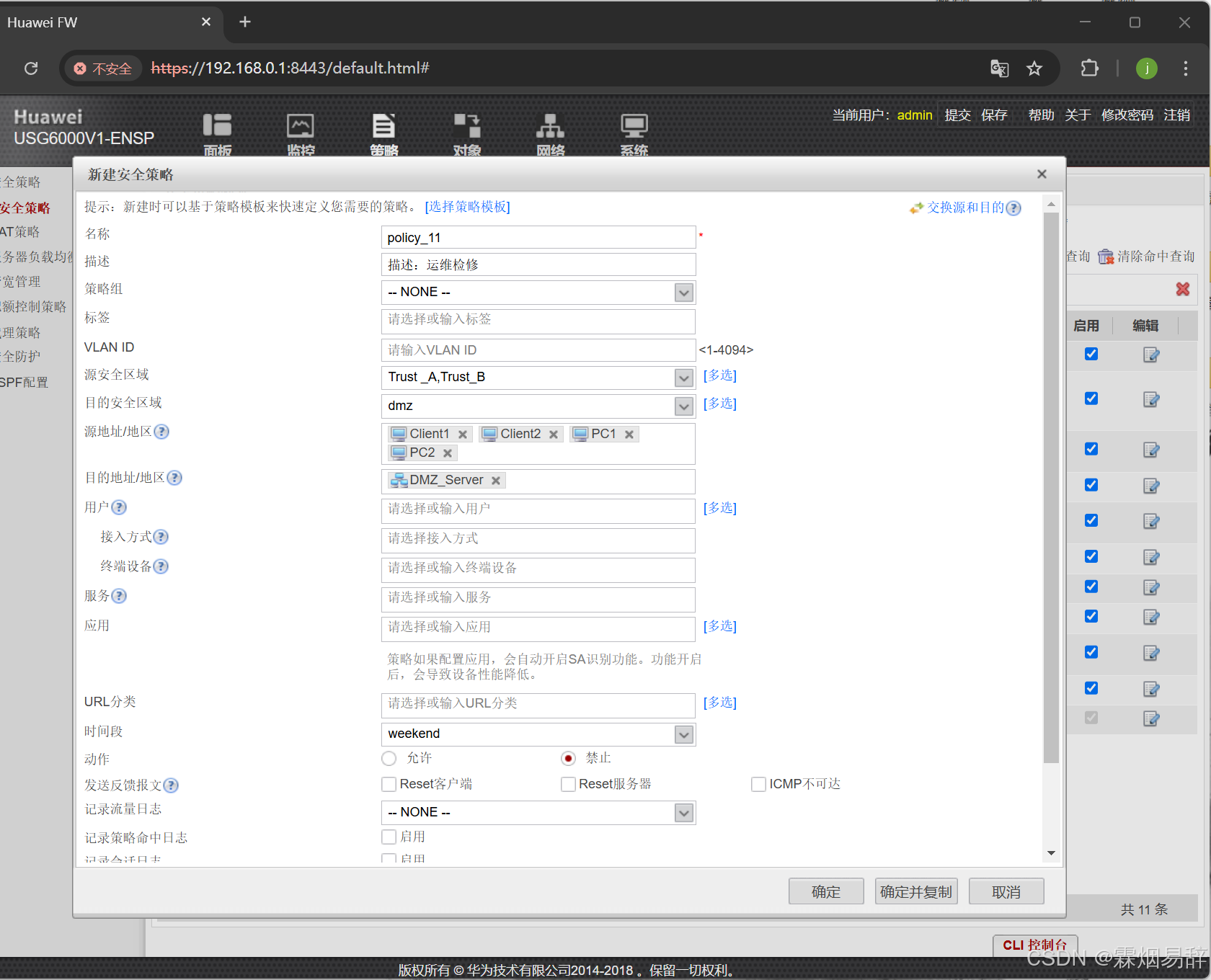Expand the 目的安全区域 dropdown
1211x980 pixels.
(683, 406)
